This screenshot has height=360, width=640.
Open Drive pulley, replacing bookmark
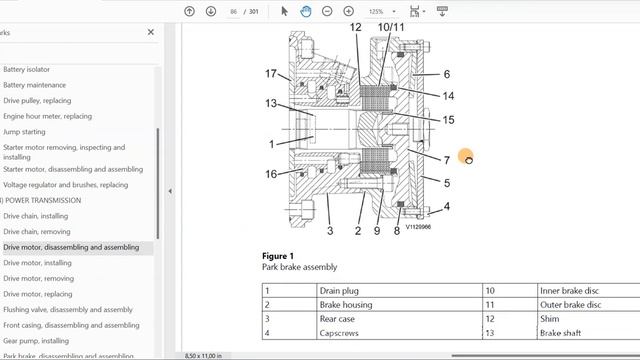click(37, 100)
